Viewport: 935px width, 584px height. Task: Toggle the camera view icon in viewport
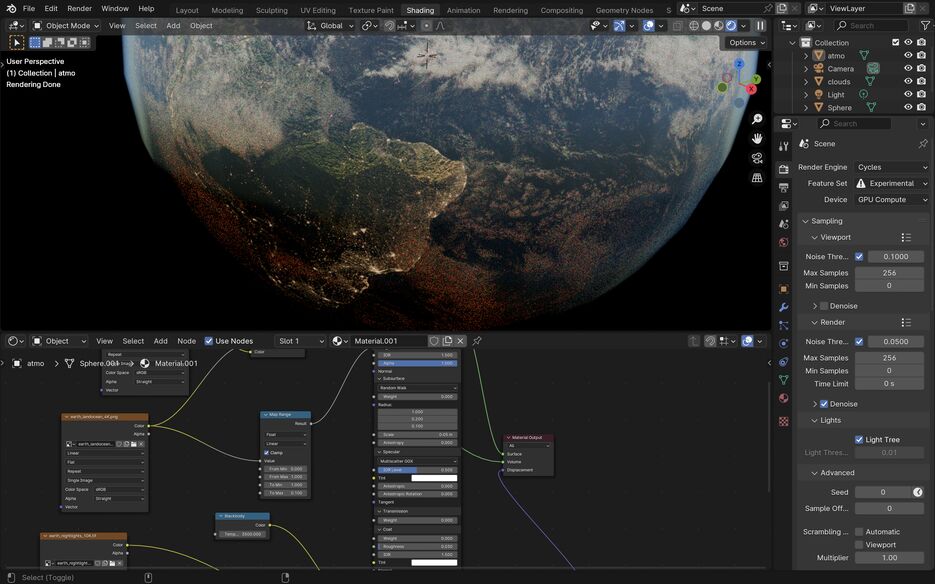(757, 158)
